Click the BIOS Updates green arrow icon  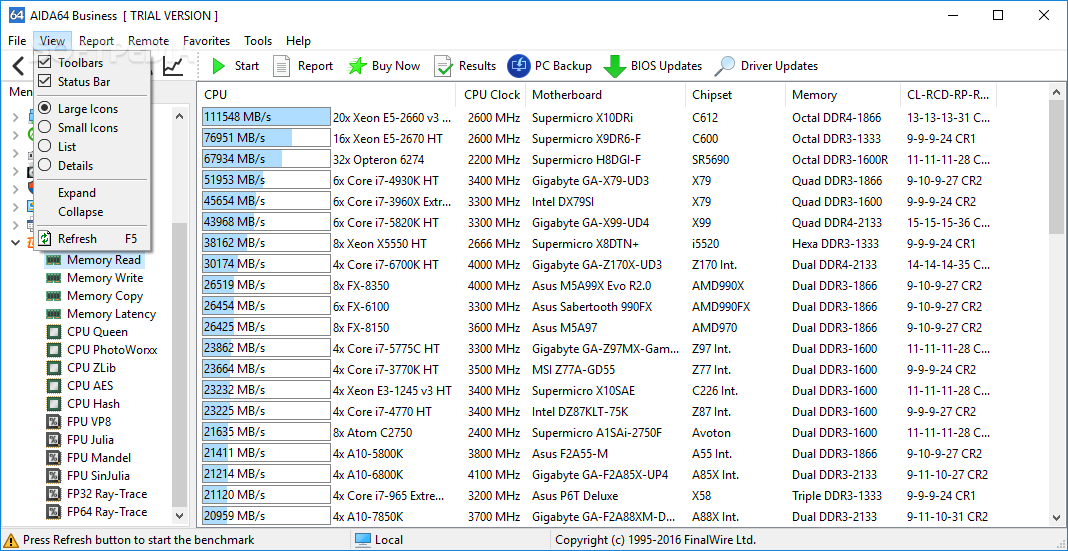(615, 66)
